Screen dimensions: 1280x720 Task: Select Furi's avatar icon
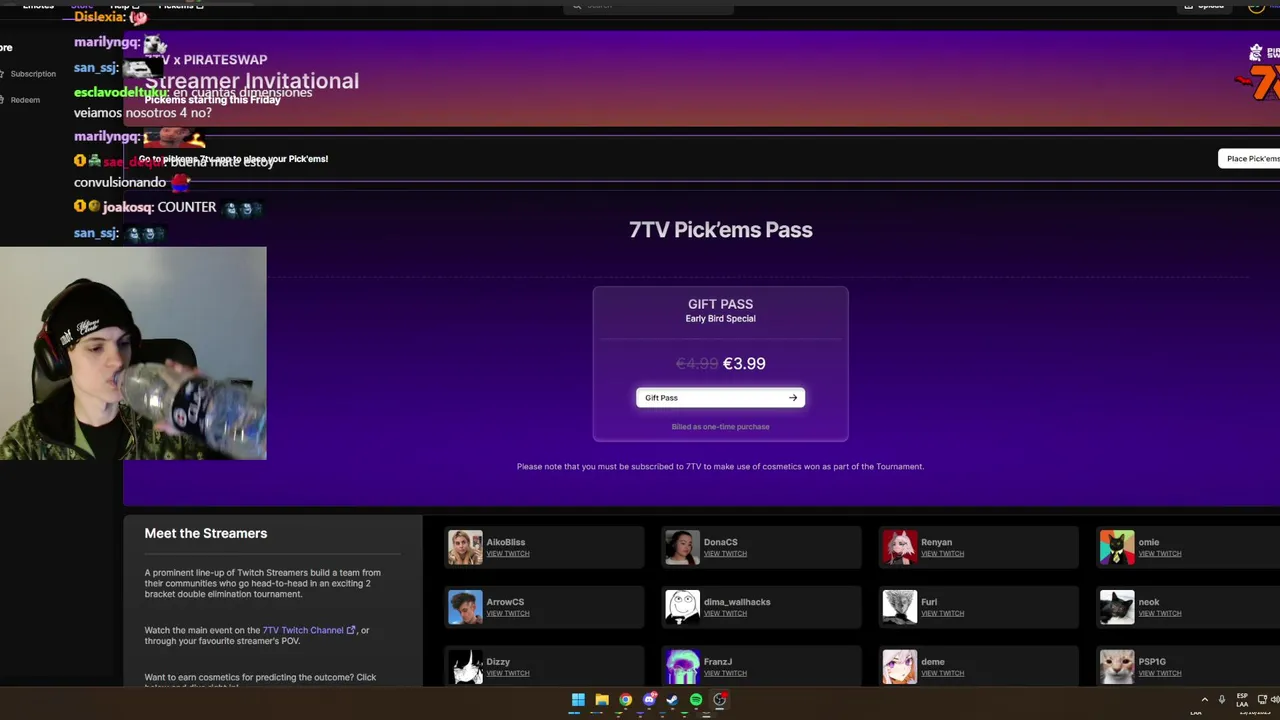coord(899,607)
